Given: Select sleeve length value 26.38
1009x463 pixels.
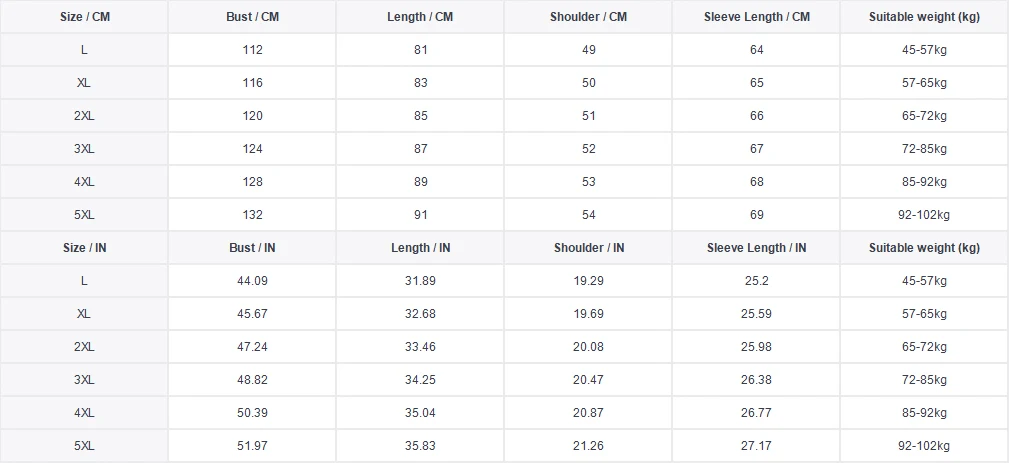Looking at the screenshot, I should click(x=757, y=379).
